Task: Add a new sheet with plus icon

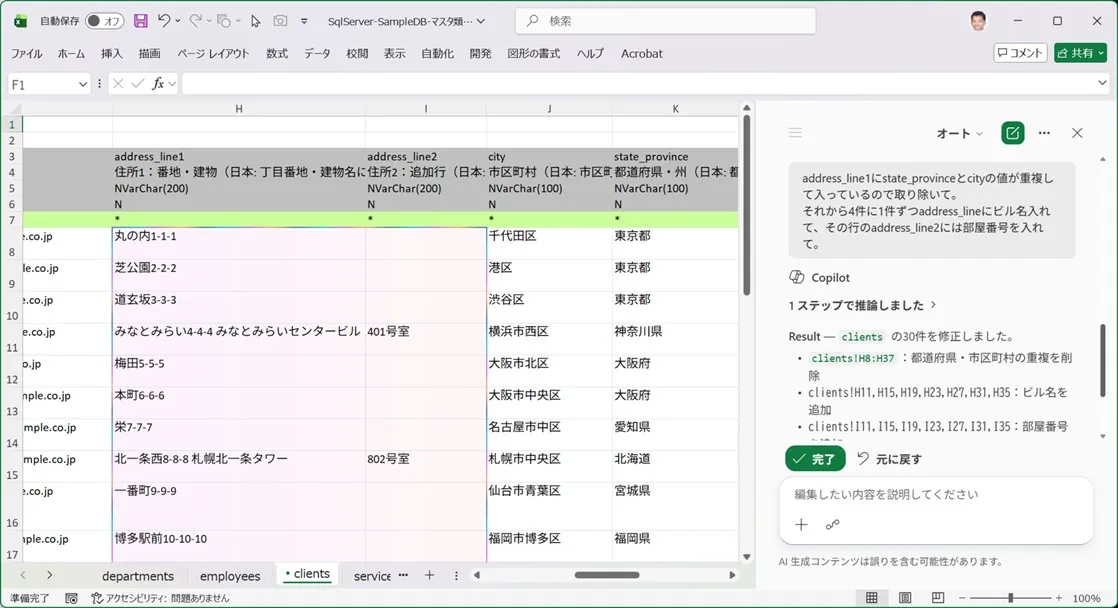Action: coord(429,575)
